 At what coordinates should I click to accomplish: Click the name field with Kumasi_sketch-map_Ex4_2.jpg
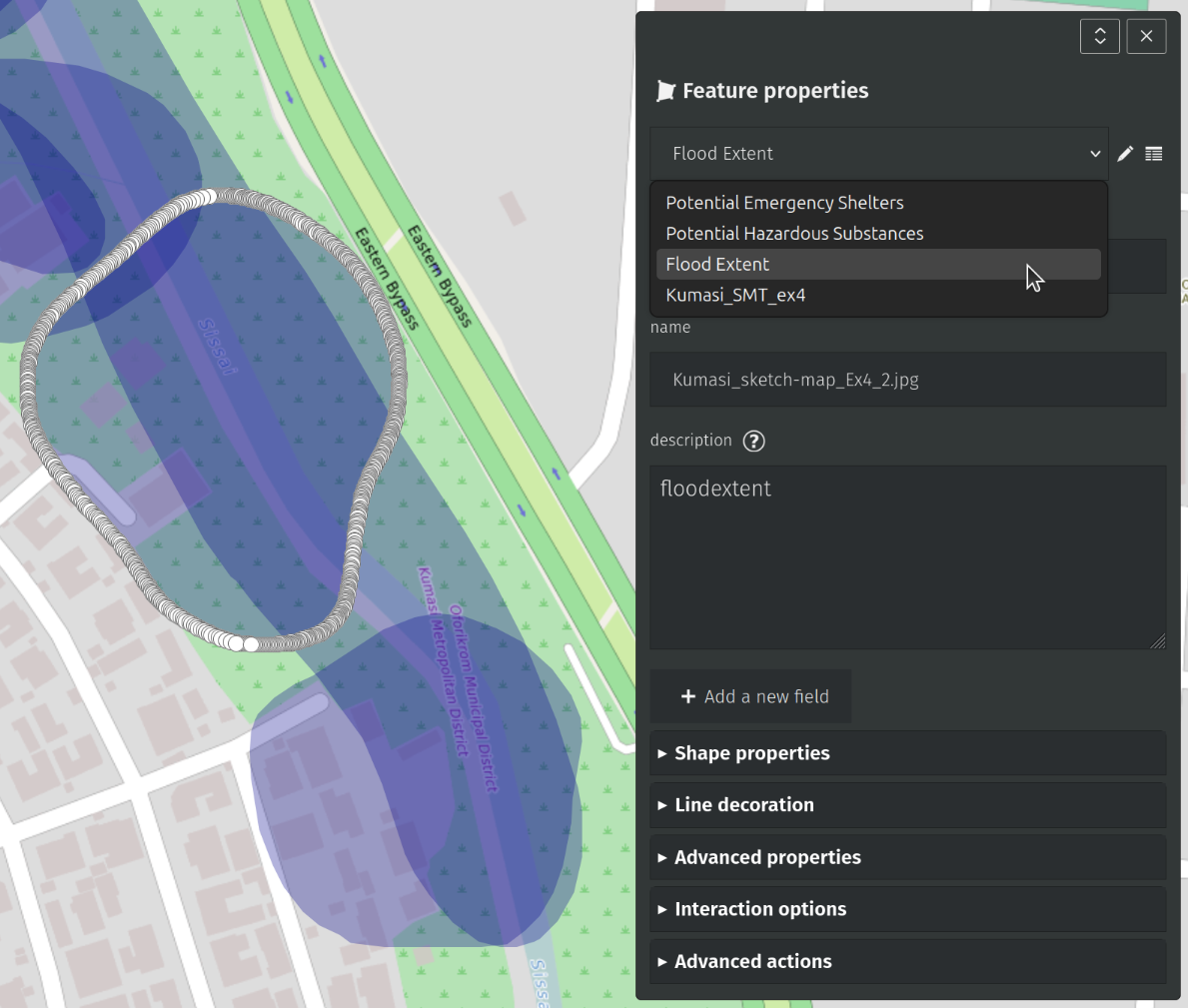coord(907,380)
